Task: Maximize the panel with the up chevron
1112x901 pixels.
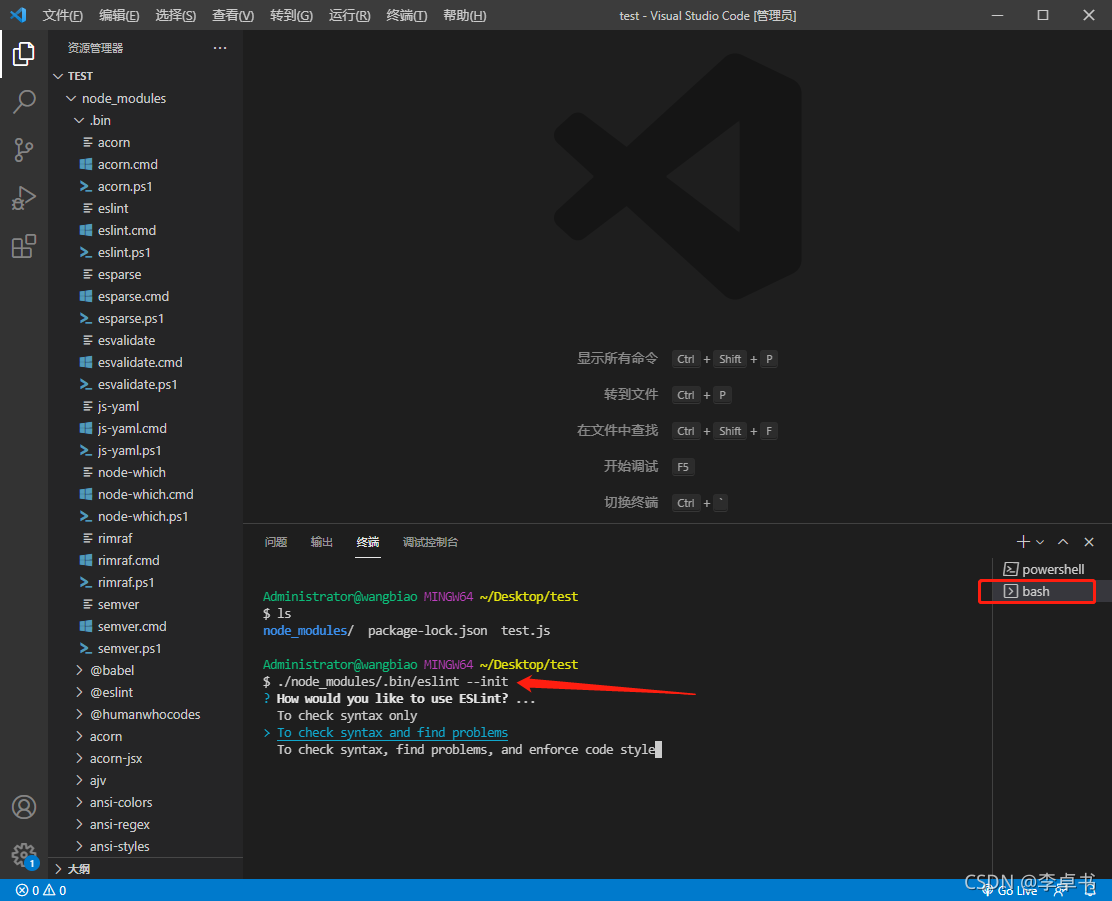Action: (x=1063, y=542)
